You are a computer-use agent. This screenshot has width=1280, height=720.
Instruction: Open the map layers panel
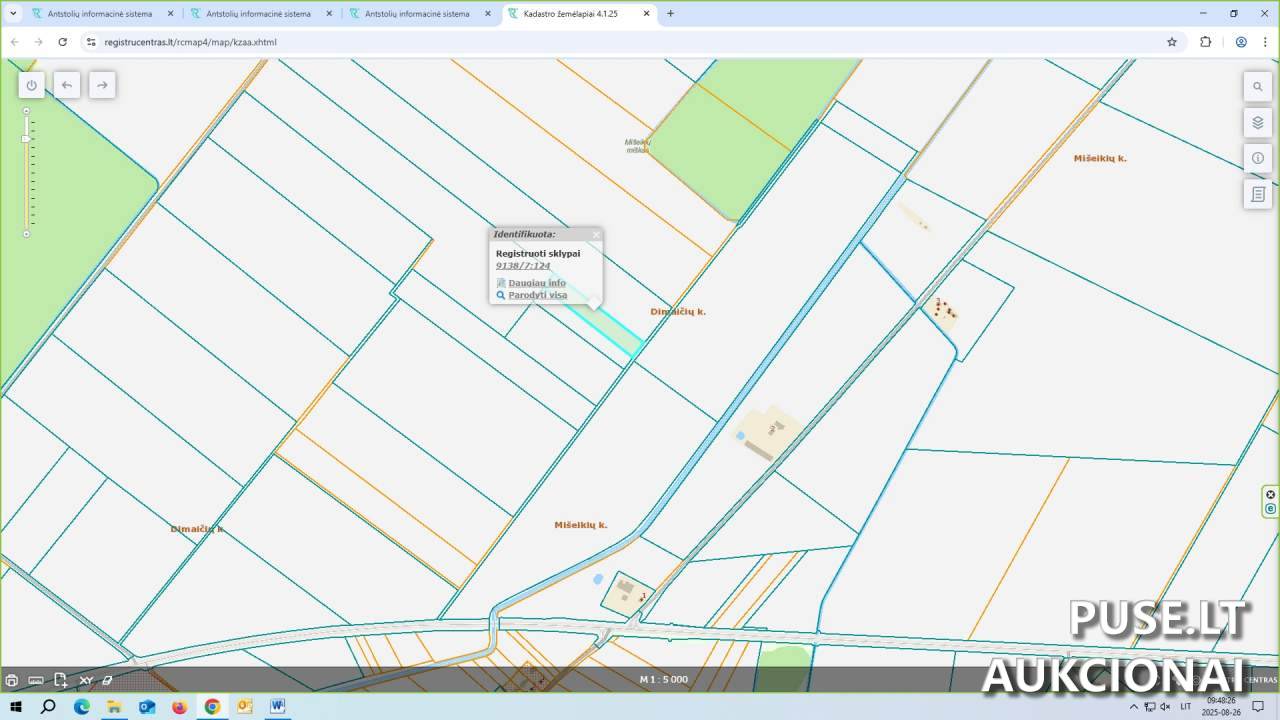pos(1258,123)
